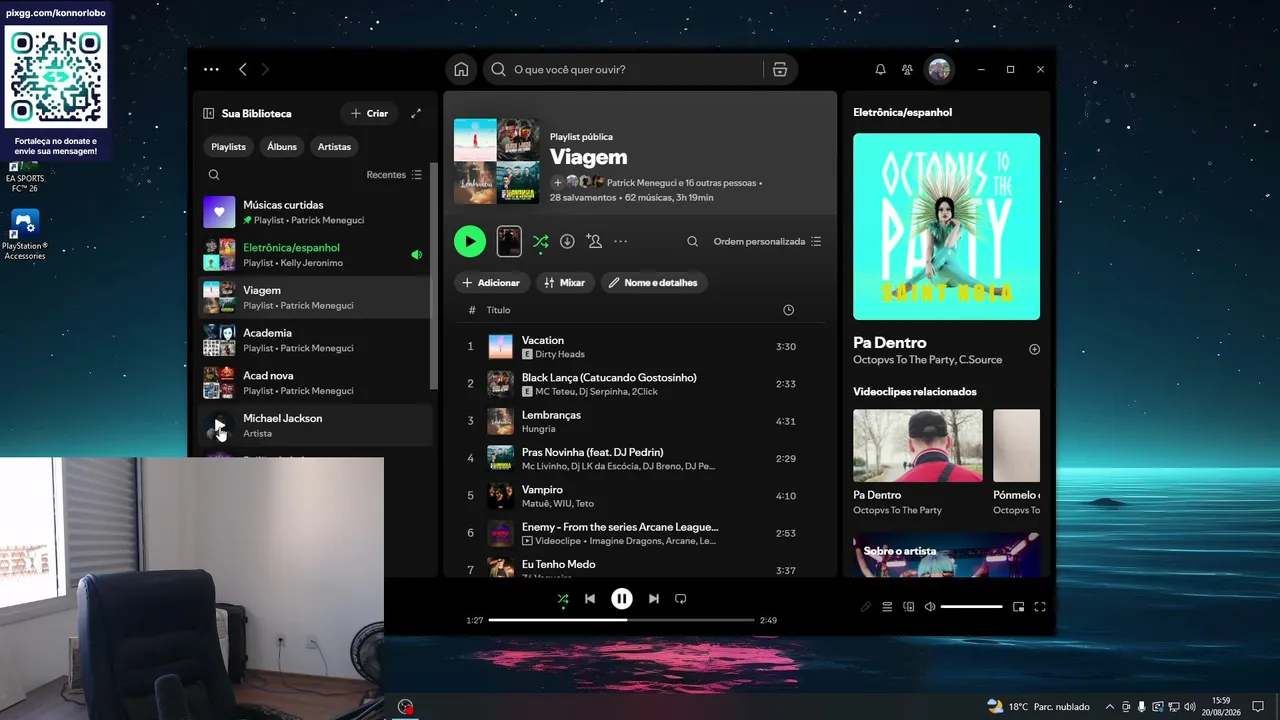Expand the library to full view
The width and height of the screenshot is (1280, 720).
[416, 114]
